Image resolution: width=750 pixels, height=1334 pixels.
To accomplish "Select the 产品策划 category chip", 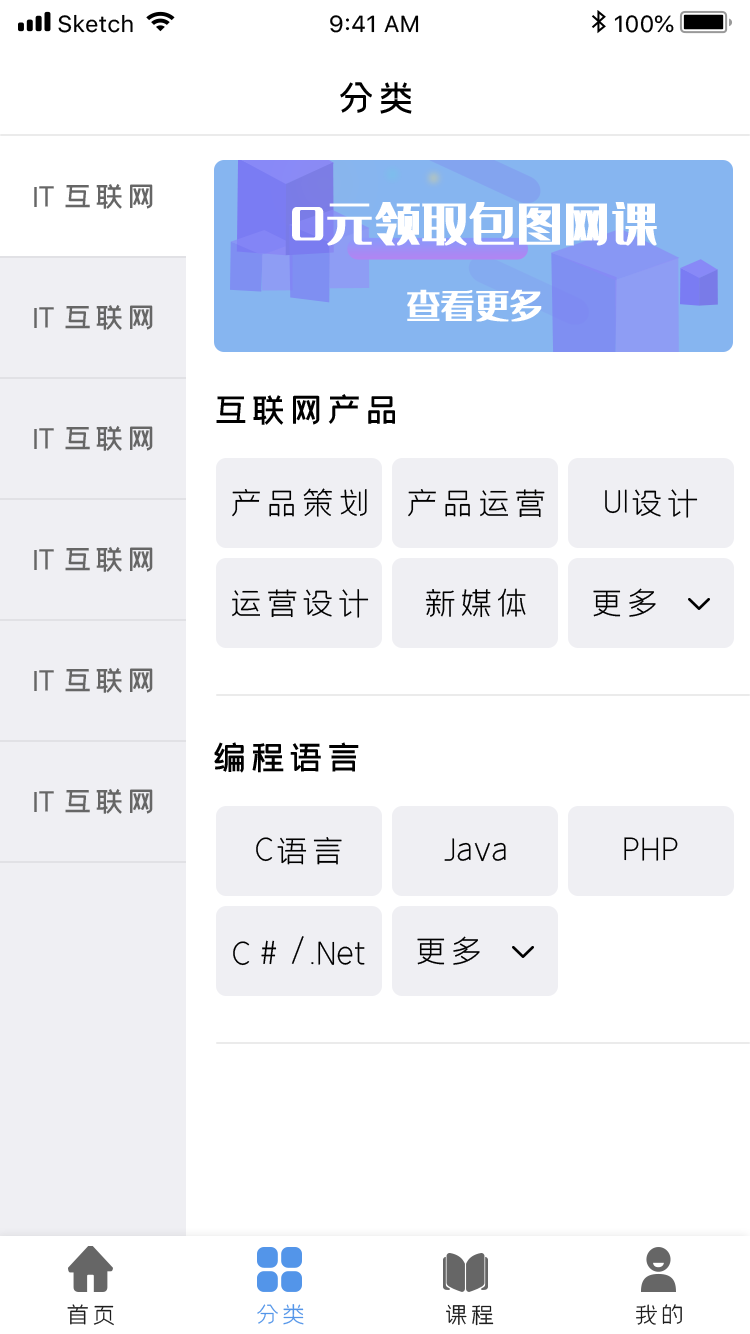I will click(x=299, y=503).
